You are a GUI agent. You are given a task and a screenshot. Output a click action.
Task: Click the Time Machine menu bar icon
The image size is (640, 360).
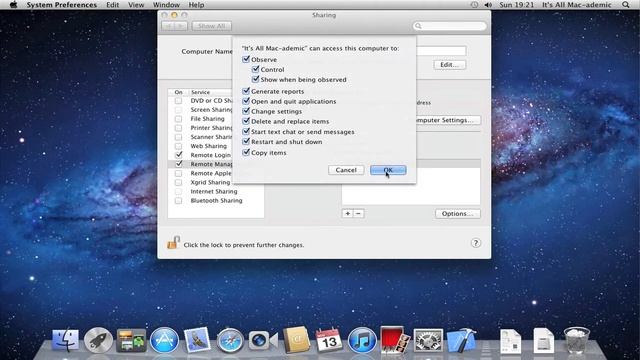click(474, 5)
